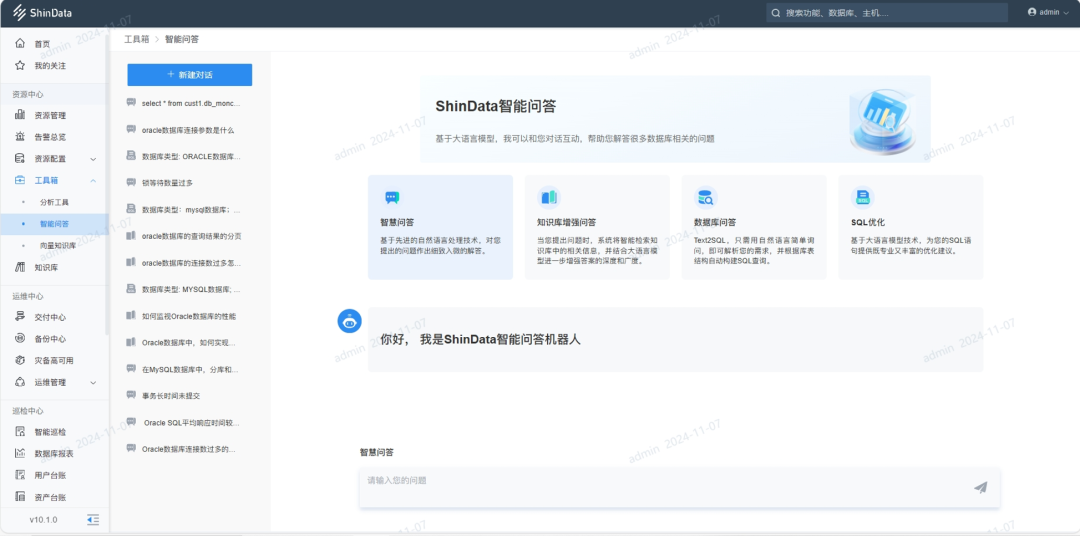Click the robot avatar icon
The width and height of the screenshot is (1080, 536).
coord(349,321)
